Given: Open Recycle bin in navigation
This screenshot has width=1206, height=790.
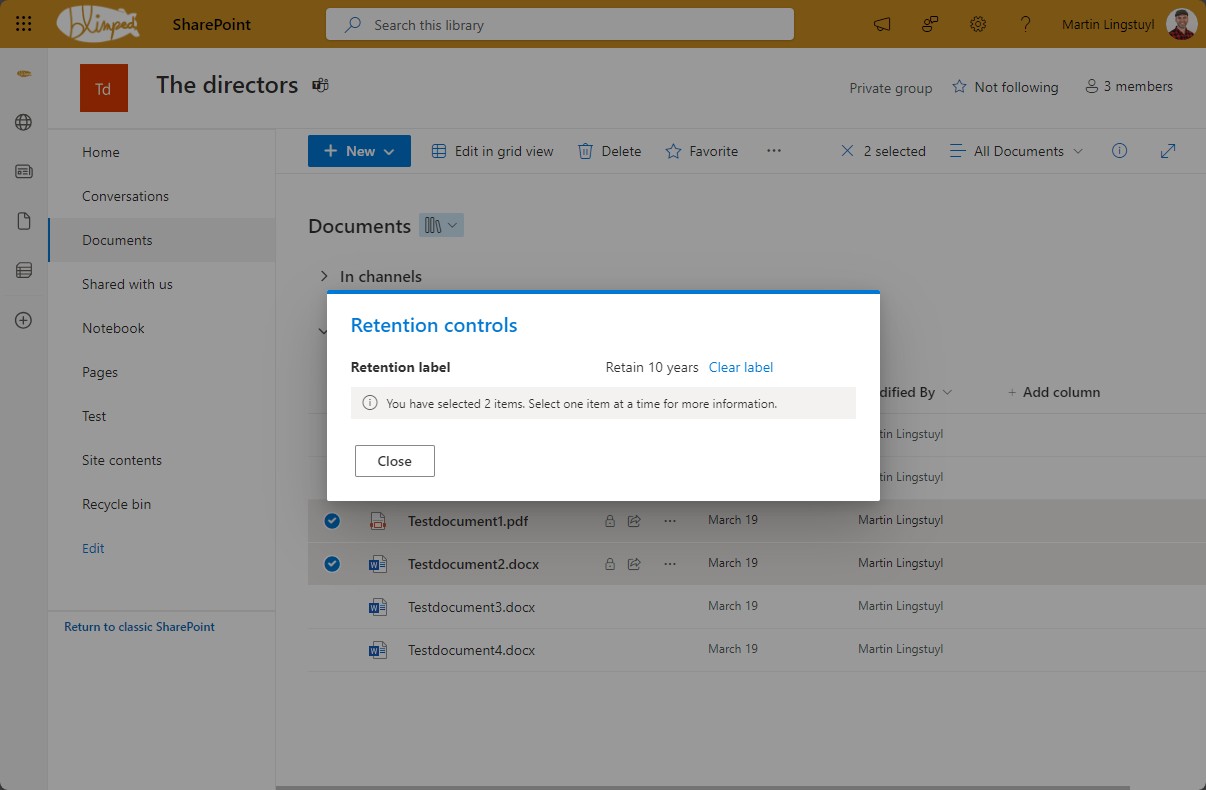Looking at the screenshot, I should coord(116,504).
